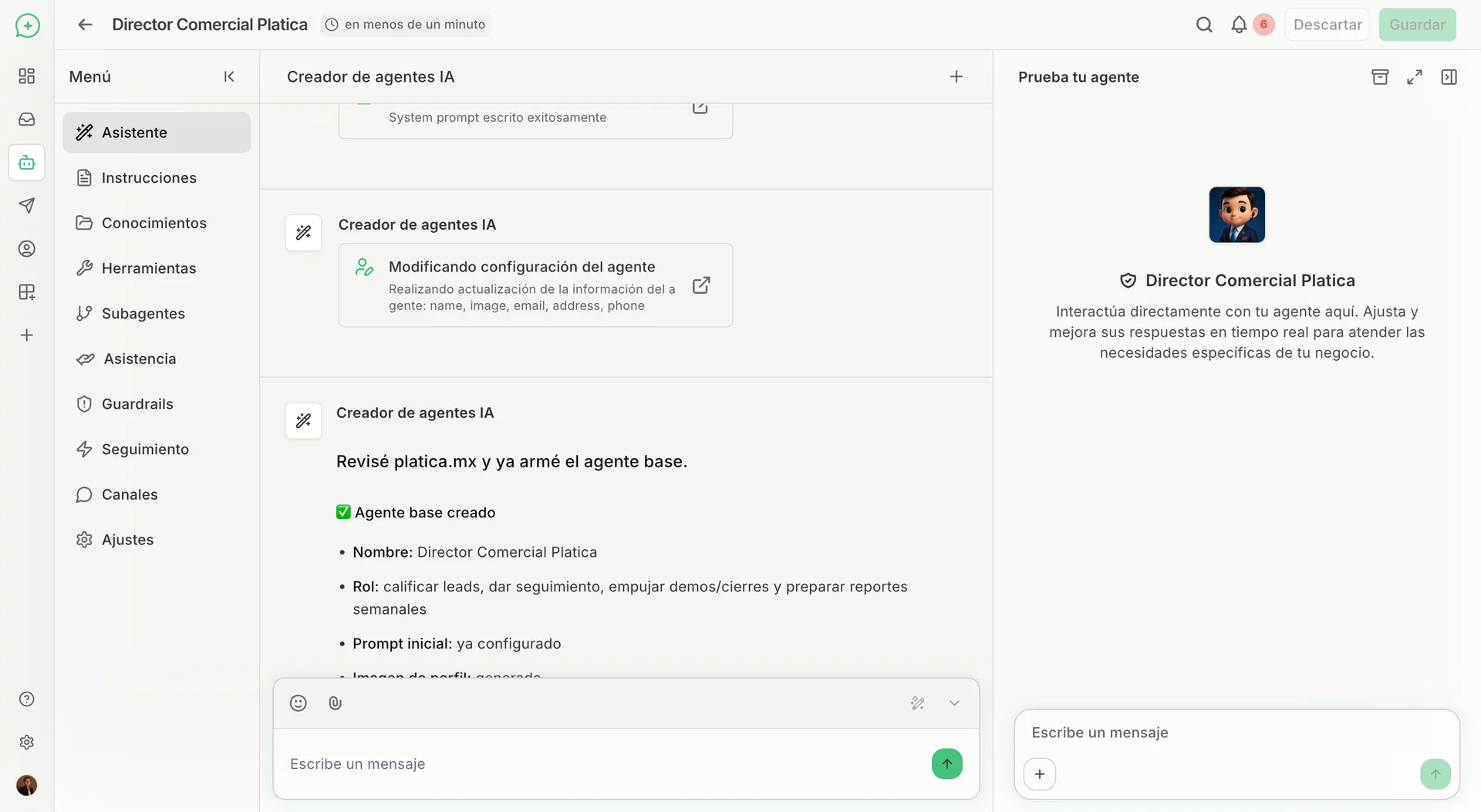This screenshot has height=812, width=1481.
Task: Click the Director Comercial Platica page title
Action: pyautogui.click(x=210, y=25)
